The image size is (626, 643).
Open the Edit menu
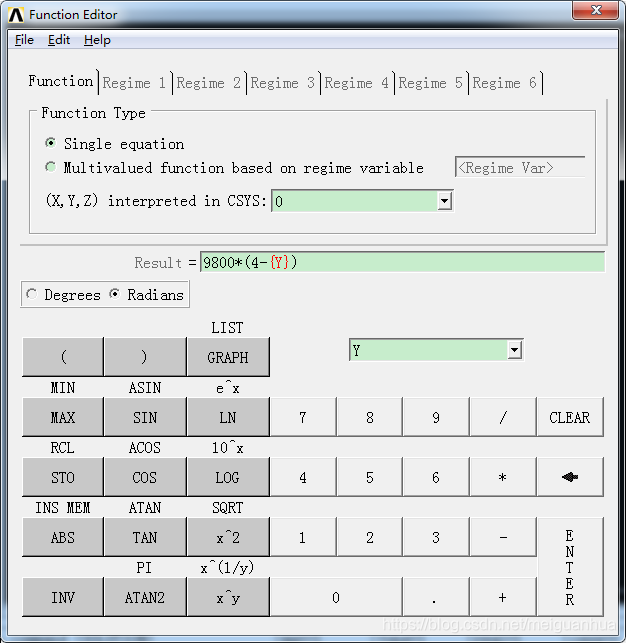point(59,40)
